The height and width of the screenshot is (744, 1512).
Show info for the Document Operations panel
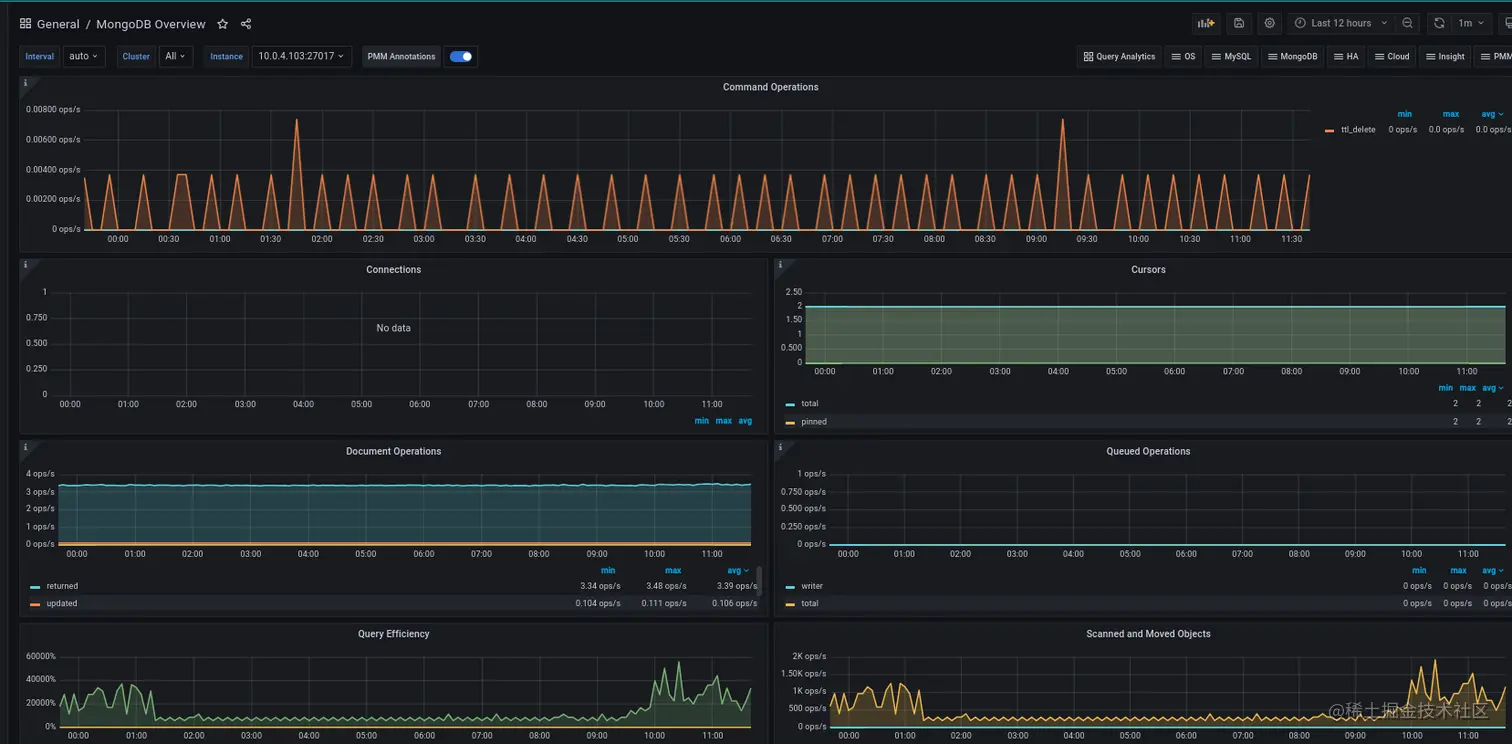(25, 447)
